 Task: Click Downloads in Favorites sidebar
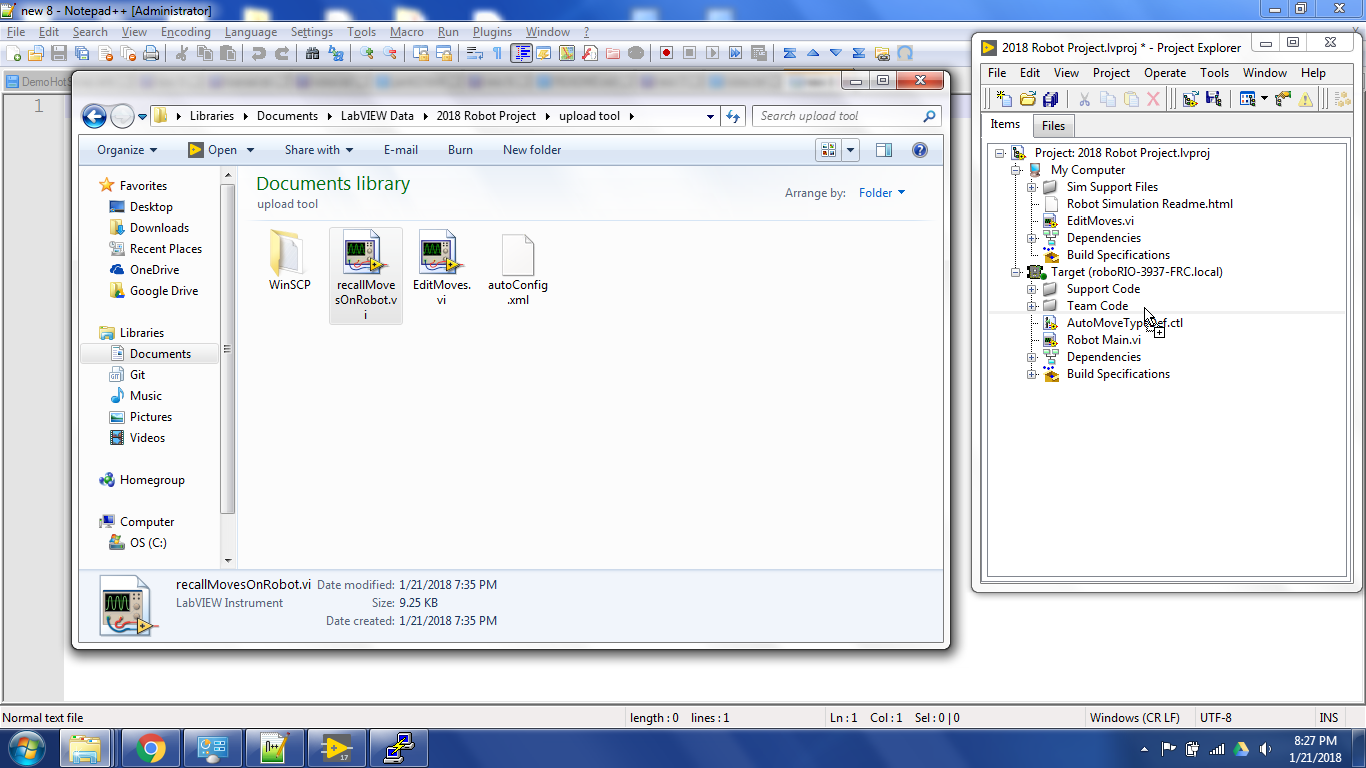pos(159,228)
